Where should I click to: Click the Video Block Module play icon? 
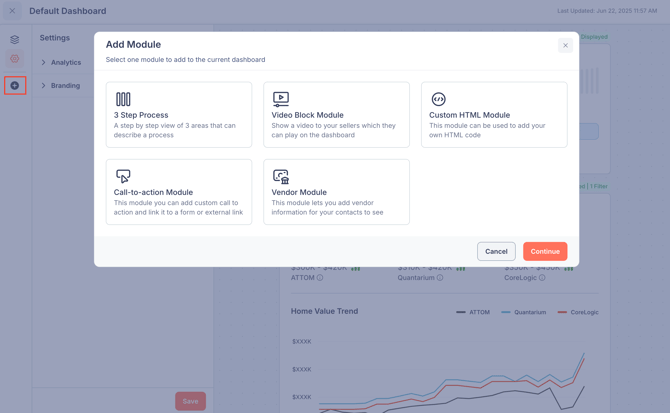pyautogui.click(x=281, y=99)
